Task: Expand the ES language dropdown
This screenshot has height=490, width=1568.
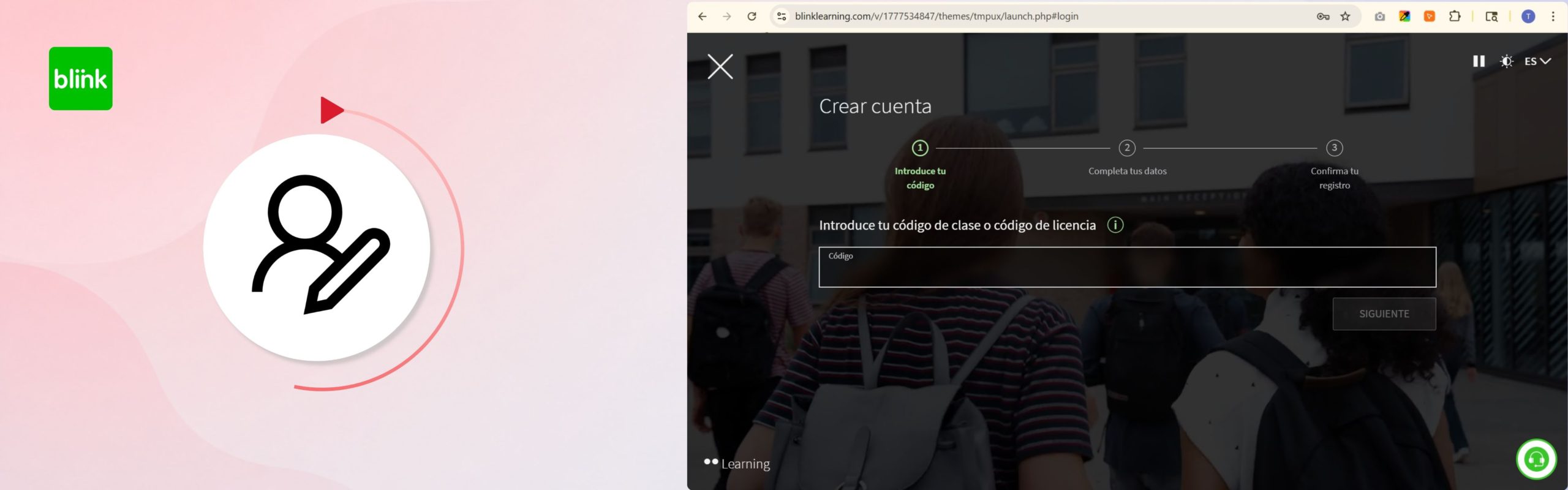Action: 1537,61
